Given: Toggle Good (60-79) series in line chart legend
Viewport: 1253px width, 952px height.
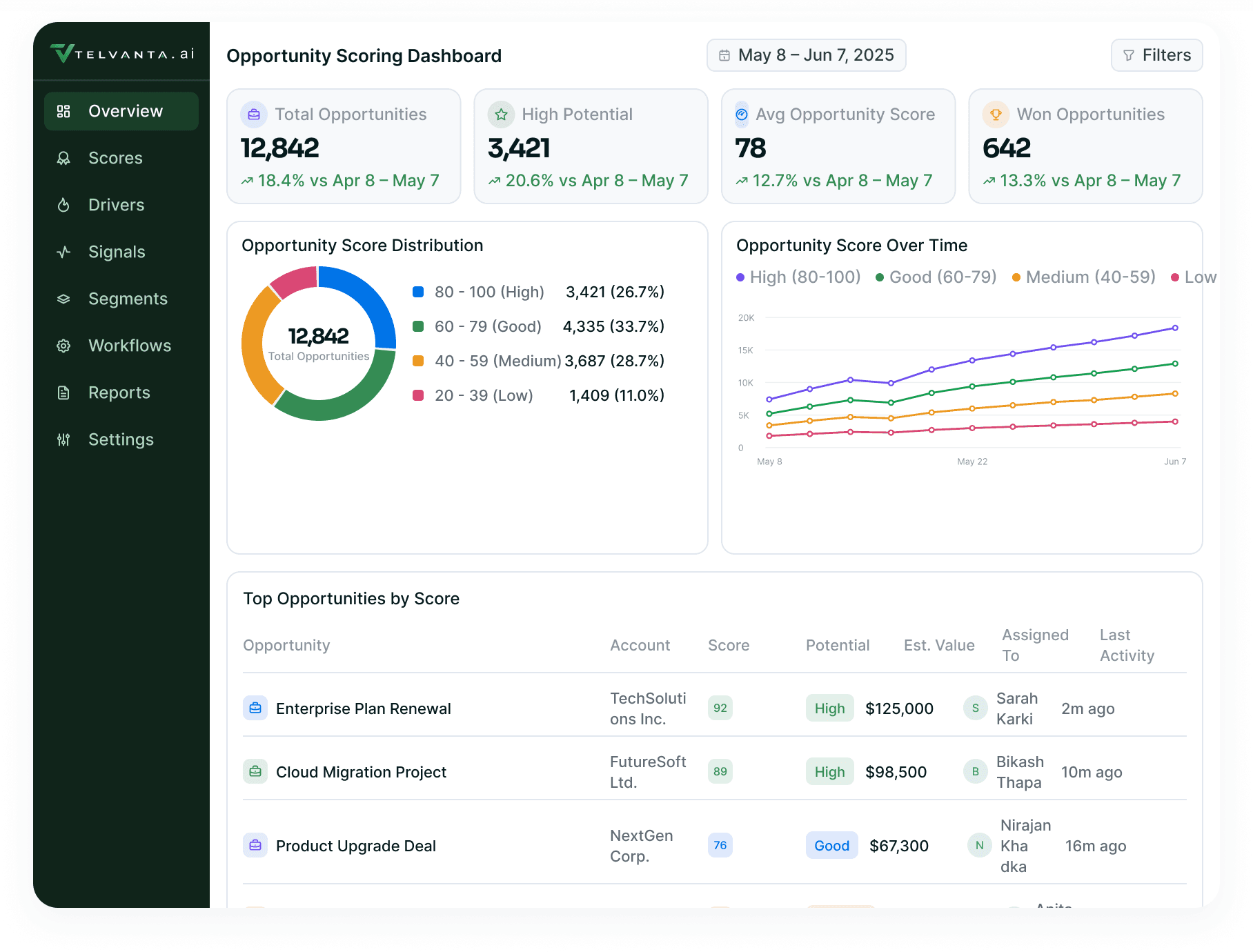Looking at the screenshot, I should click(936, 277).
